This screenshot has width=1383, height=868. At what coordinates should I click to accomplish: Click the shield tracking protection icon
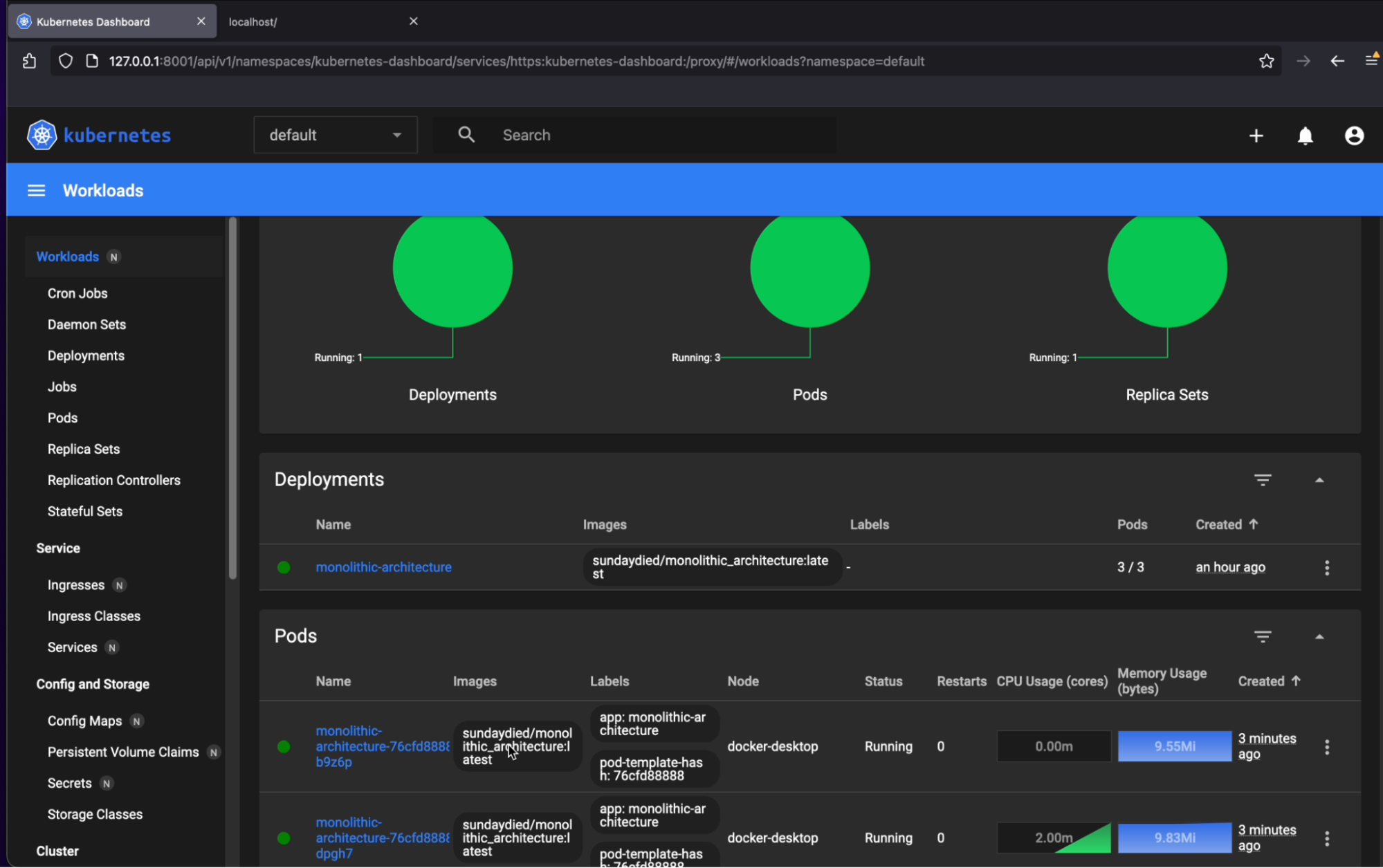[x=66, y=61]
